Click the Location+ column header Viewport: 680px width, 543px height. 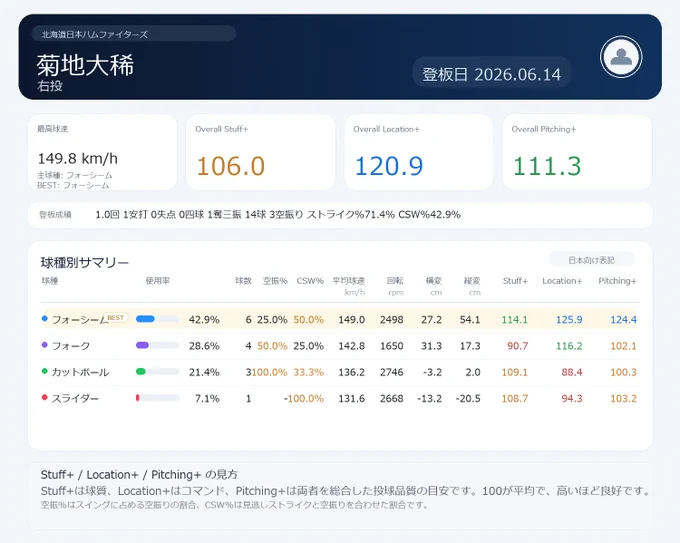[562, 281]
